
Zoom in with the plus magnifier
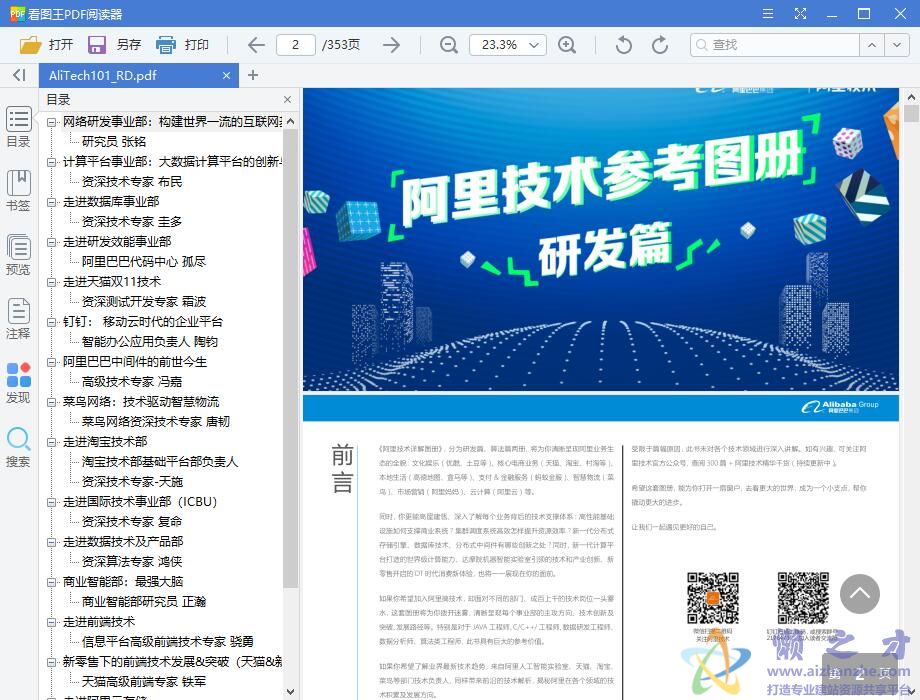coord(567,45)
